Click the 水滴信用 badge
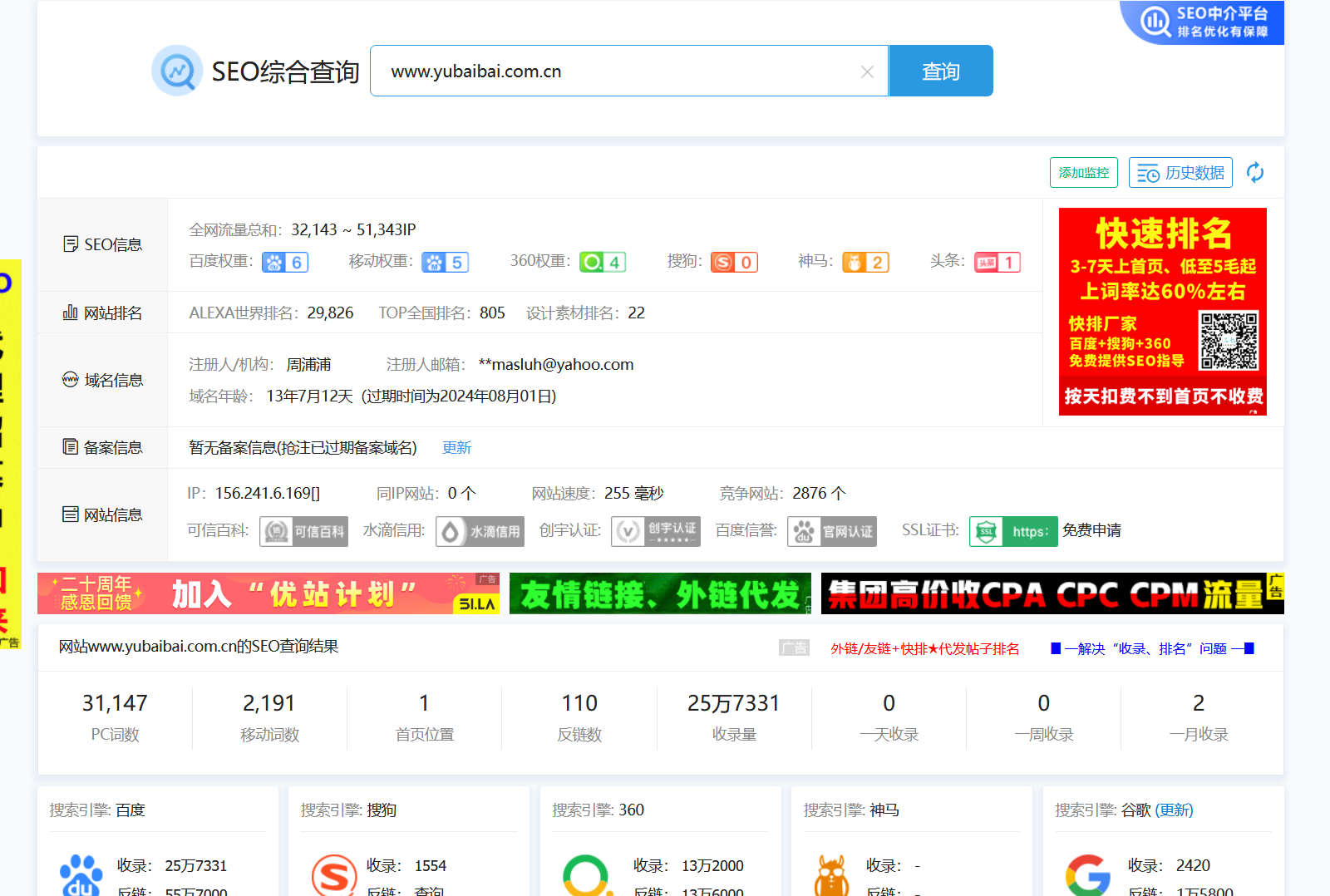Screen dimensions: 1330x896 480,532
